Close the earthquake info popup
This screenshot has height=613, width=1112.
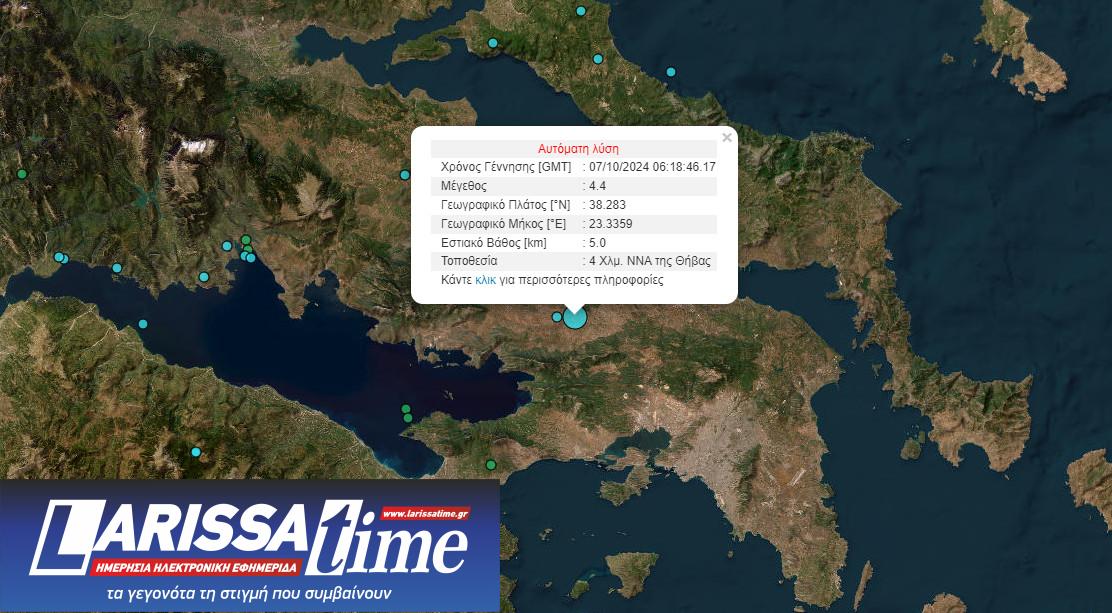pos(727,138)
